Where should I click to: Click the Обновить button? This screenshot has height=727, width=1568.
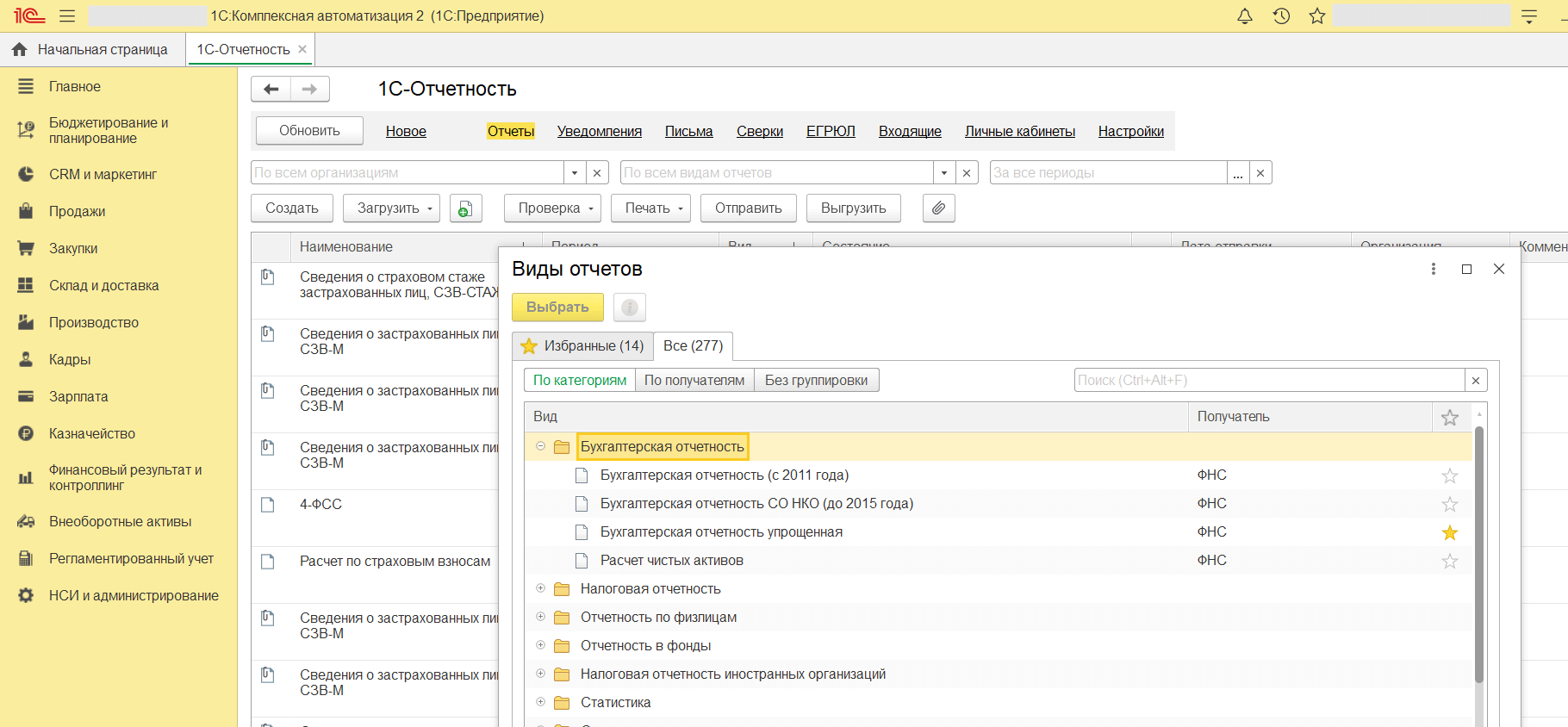(x=309, y=130)
